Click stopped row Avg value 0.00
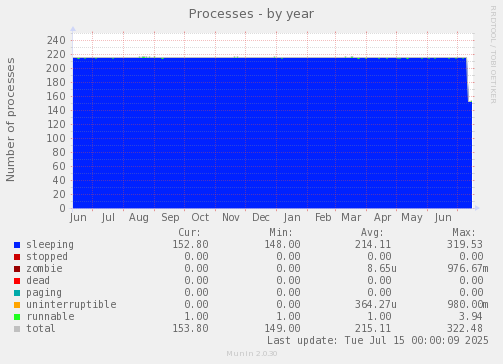The height and width of the screenshot is (364, 503). tap(379, 257)
